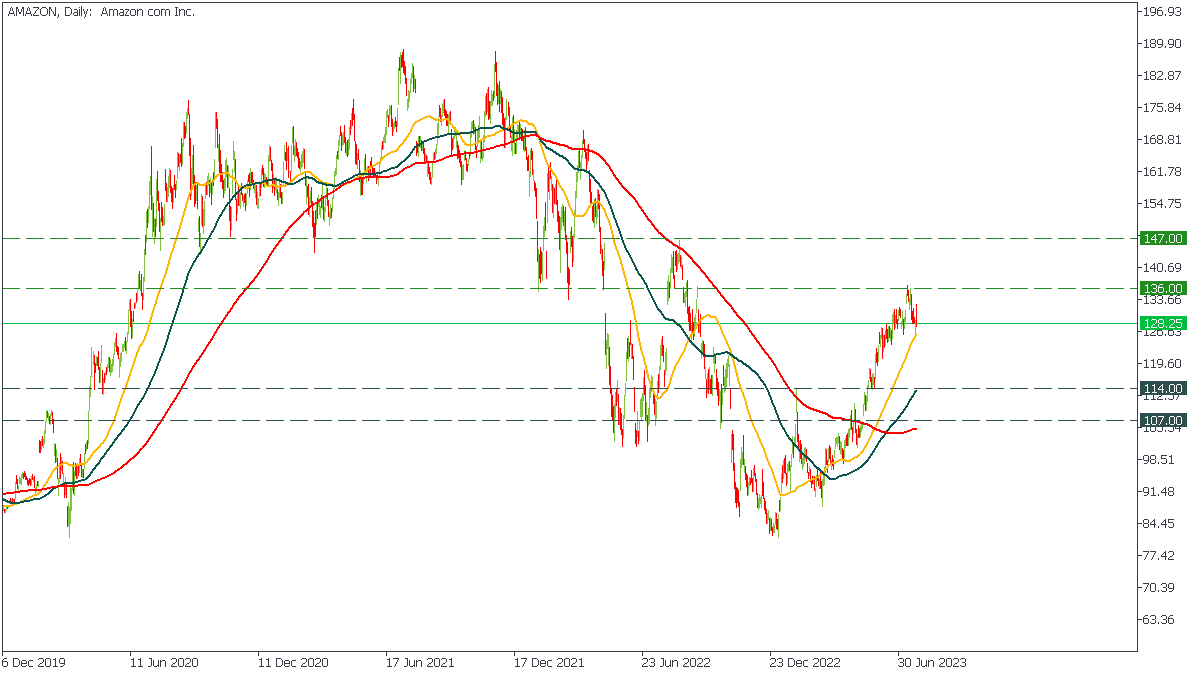Select the 17 Dec 2021 date label
This screenshot has width=1200, height=675.
pos(548,662)
